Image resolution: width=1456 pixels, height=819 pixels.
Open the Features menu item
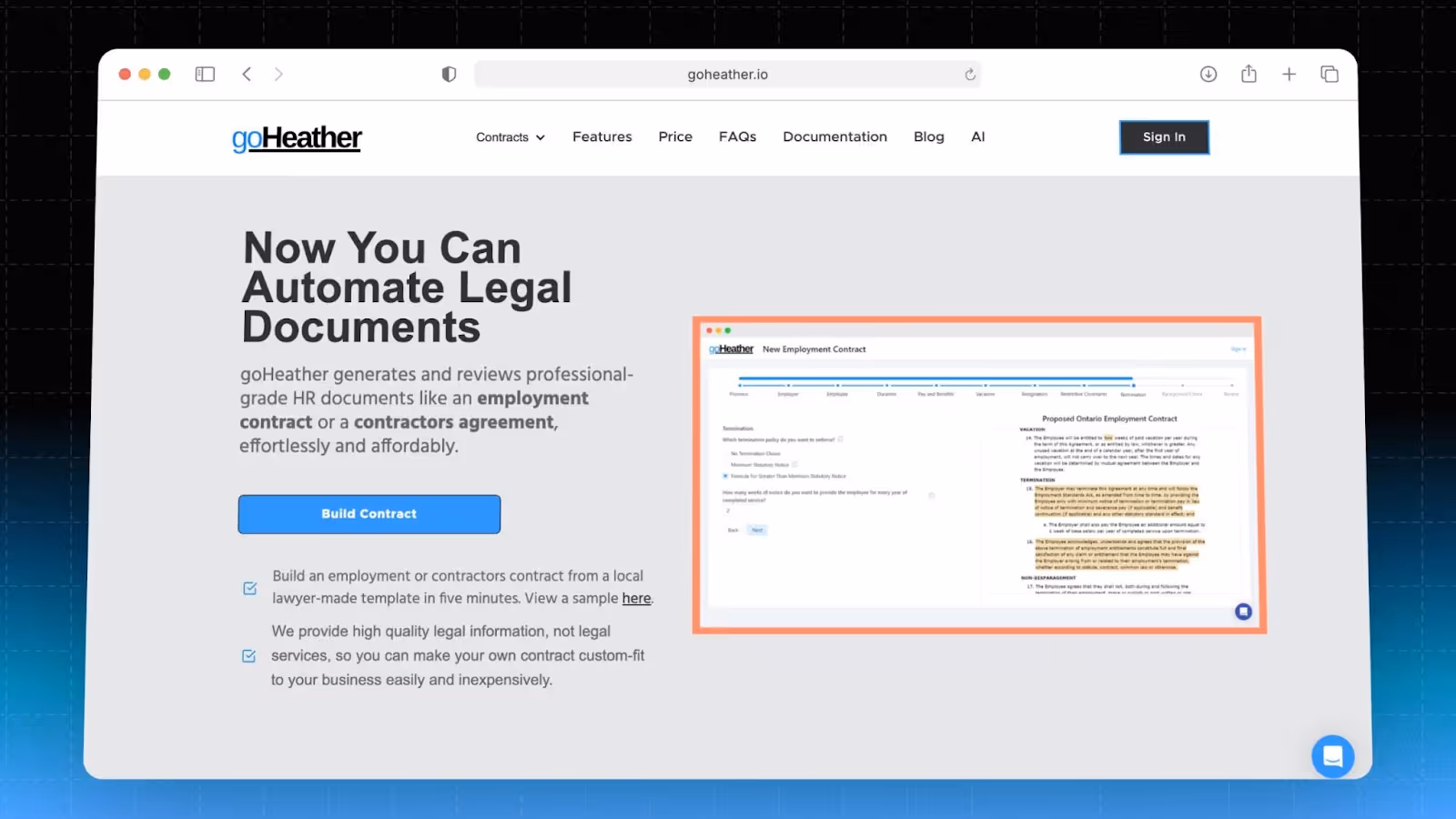click(602, 136)
